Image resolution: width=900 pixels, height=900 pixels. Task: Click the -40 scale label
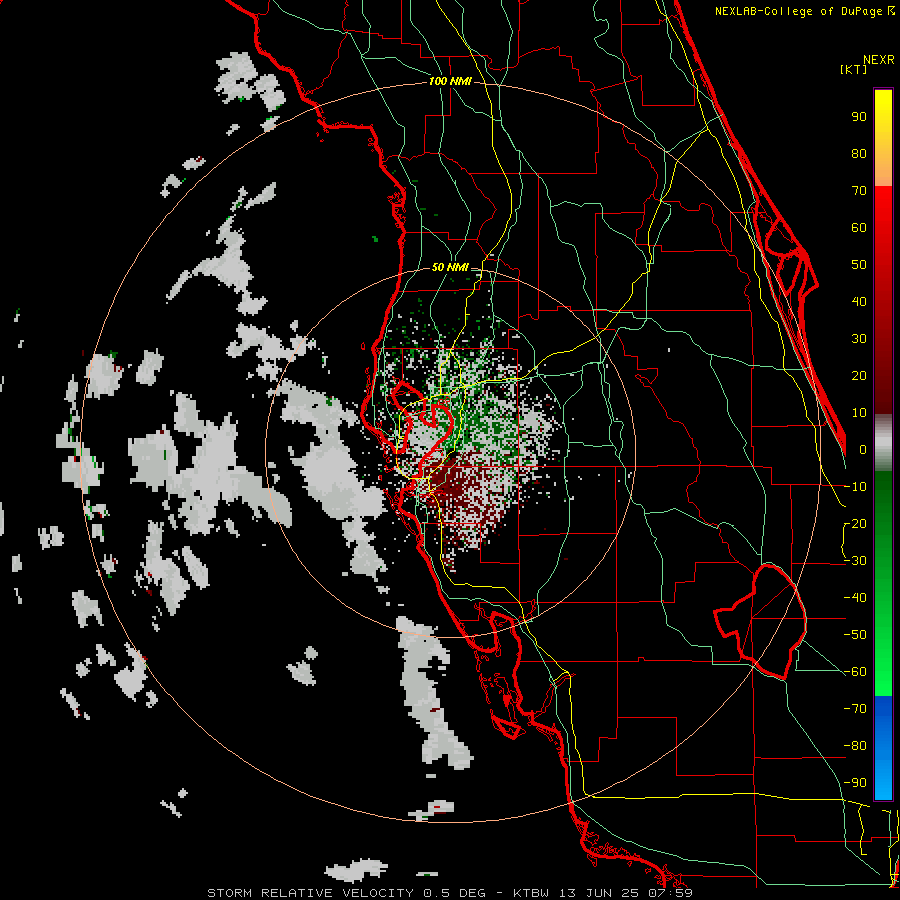[855, 598]
